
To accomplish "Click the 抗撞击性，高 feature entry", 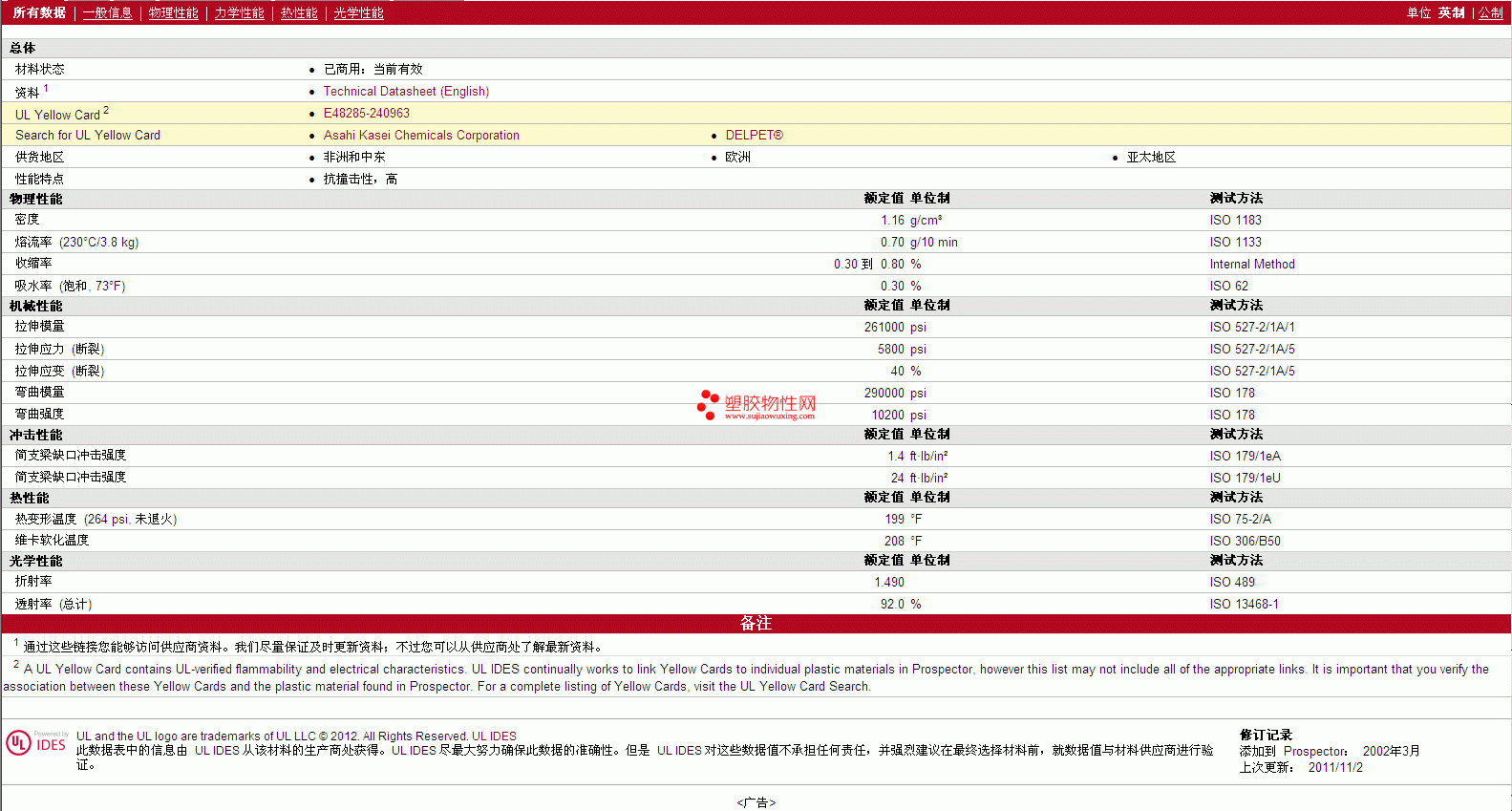I will (x=360, y=179).
